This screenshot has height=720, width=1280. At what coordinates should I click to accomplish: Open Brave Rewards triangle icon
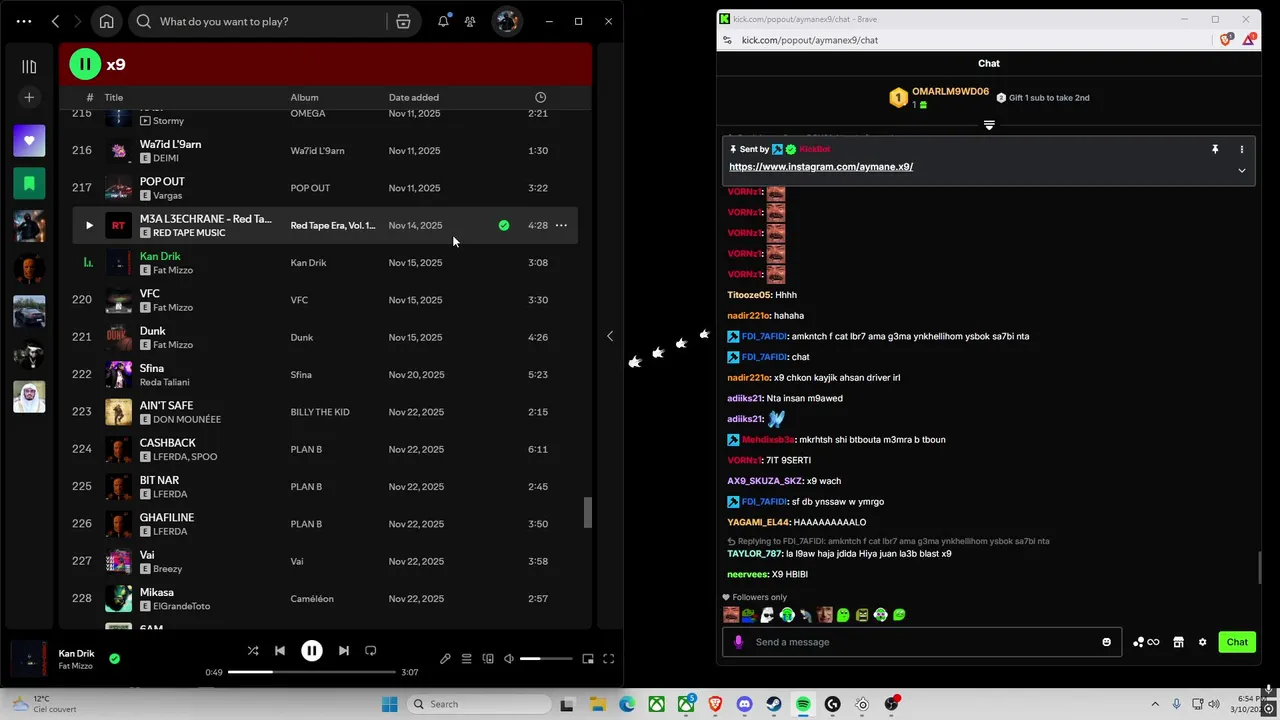1249,40
